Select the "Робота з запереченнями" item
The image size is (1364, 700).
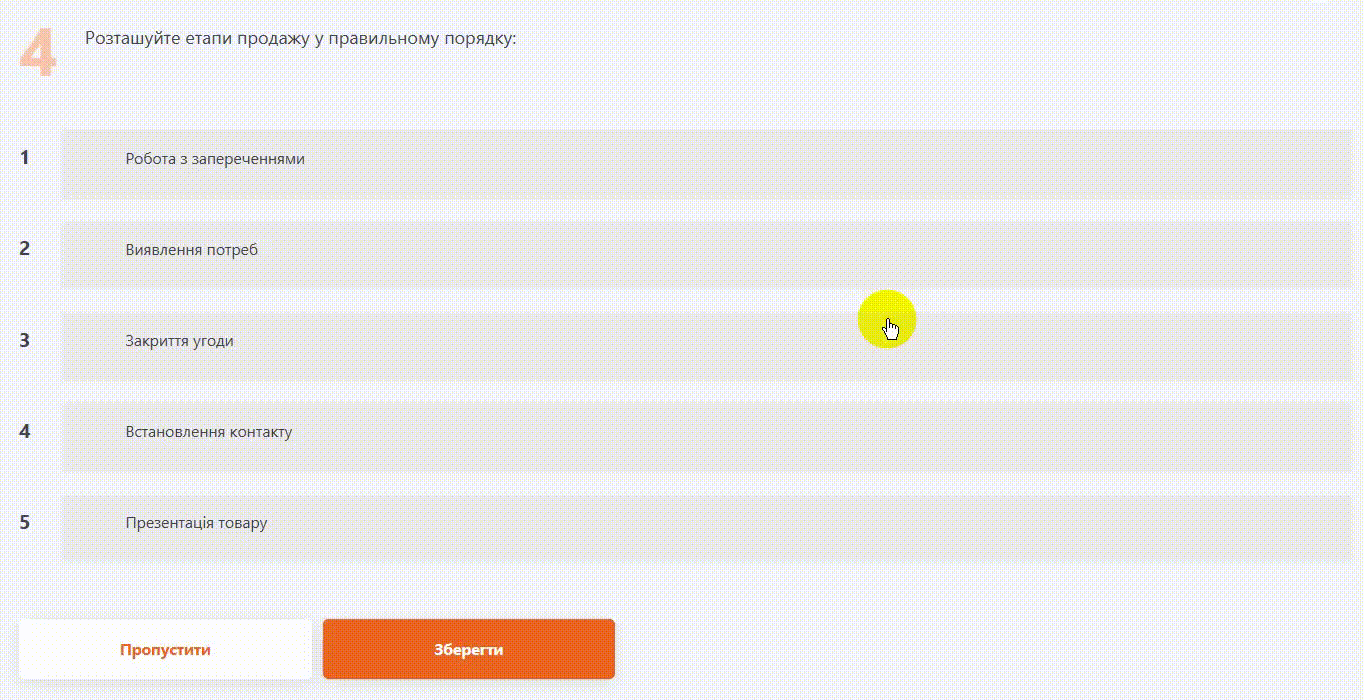tap(215, 159)
